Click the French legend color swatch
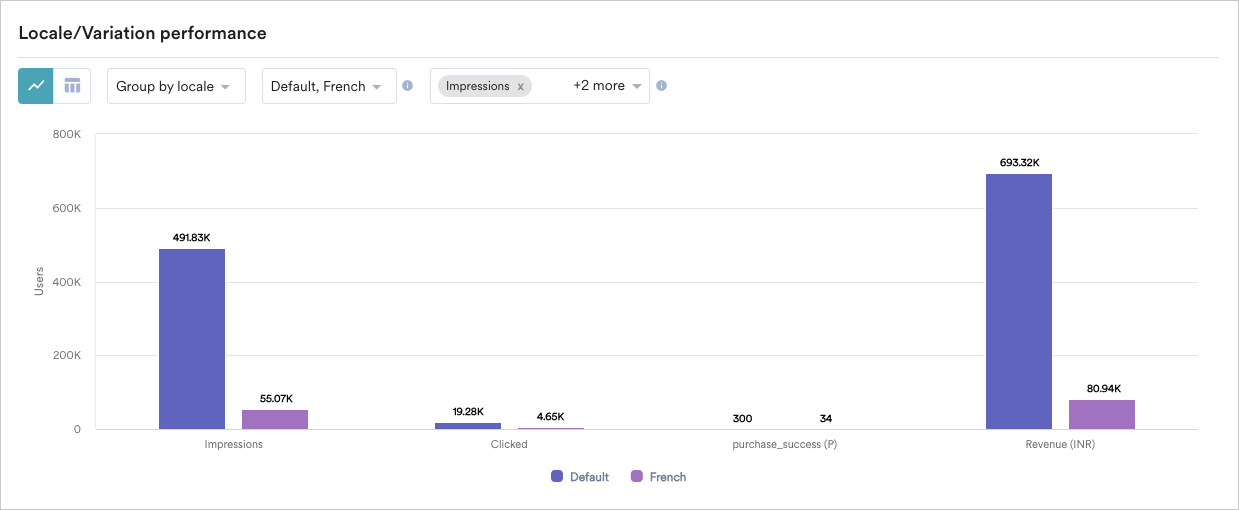1239x510 pixels. (637, 477)
